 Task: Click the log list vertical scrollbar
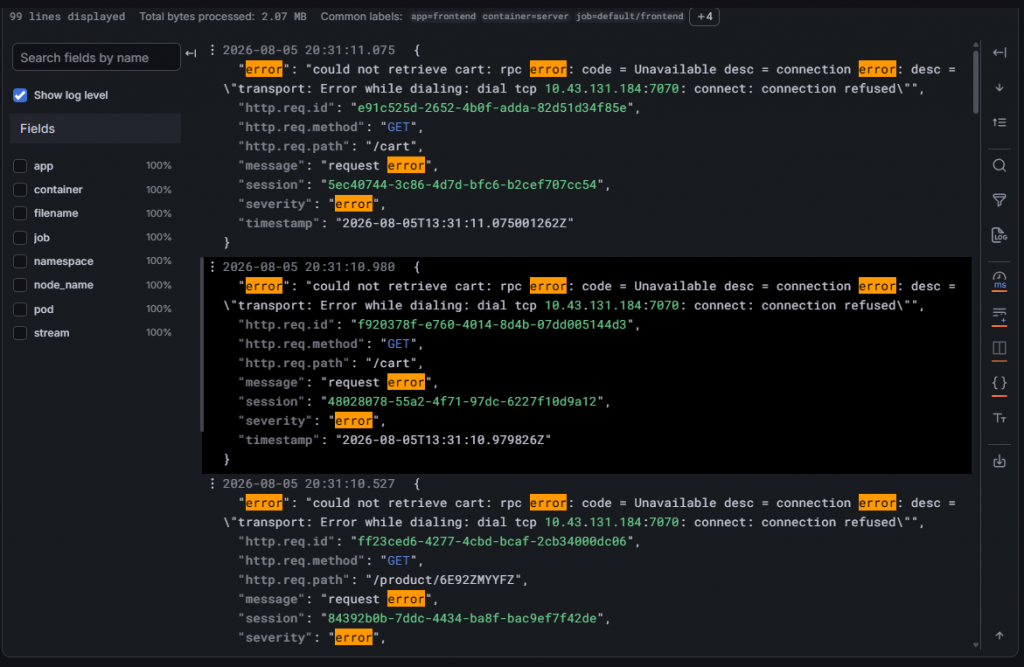pos(976,82)
